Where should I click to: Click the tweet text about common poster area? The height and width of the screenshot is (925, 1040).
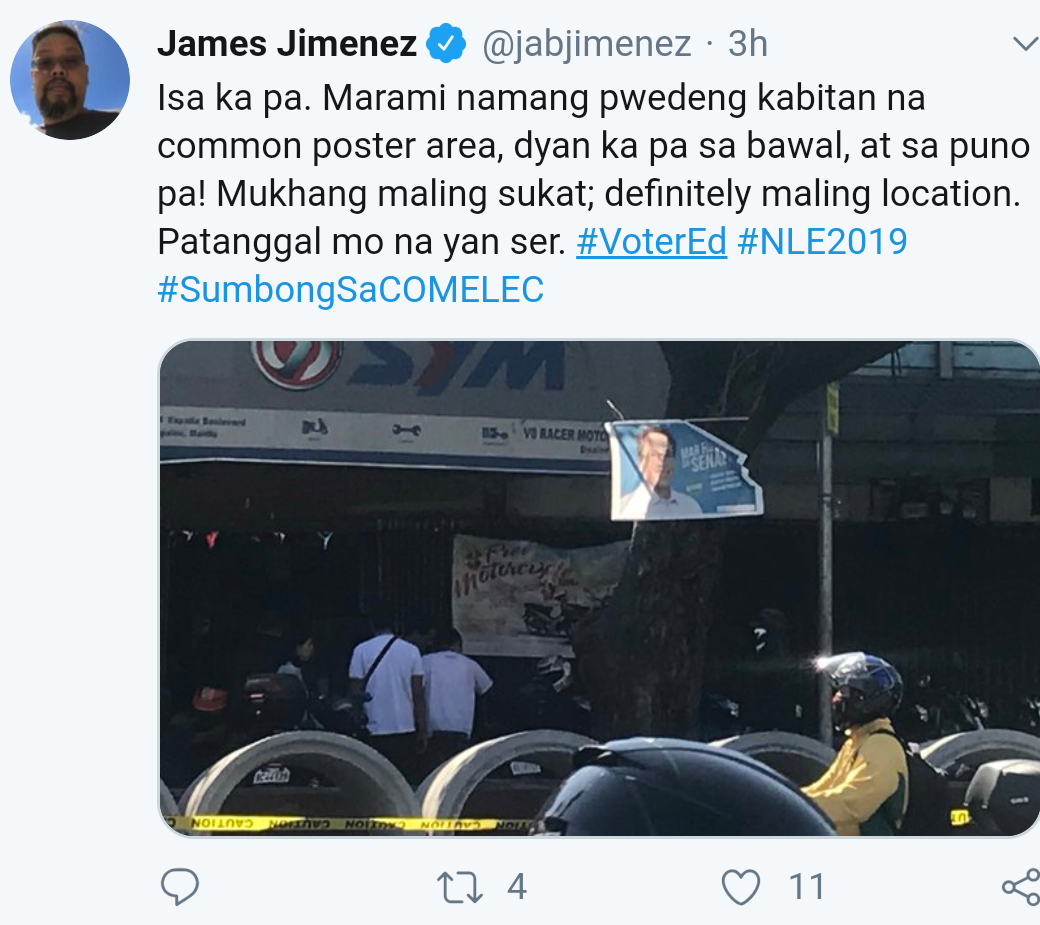(594, 170)
